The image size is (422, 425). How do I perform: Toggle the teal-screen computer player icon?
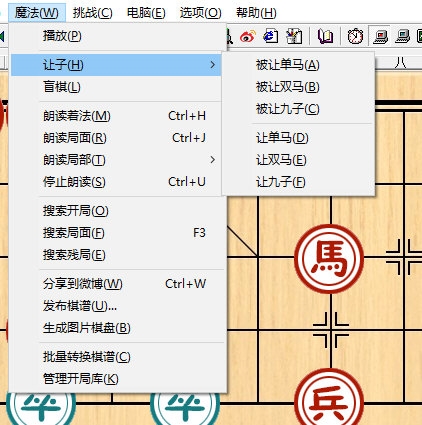coord(402,36)
